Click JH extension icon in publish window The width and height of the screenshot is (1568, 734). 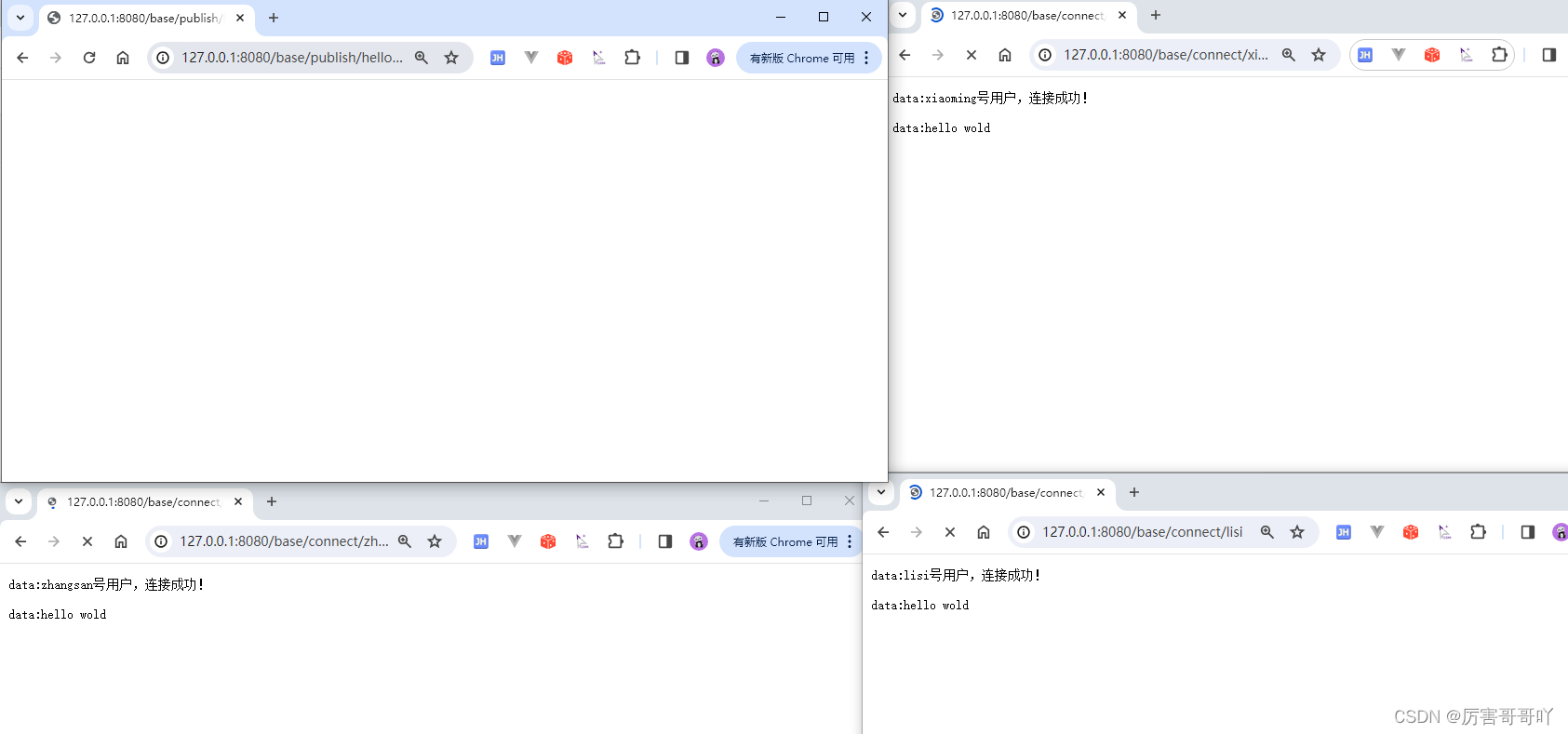[x=498, y=58]
